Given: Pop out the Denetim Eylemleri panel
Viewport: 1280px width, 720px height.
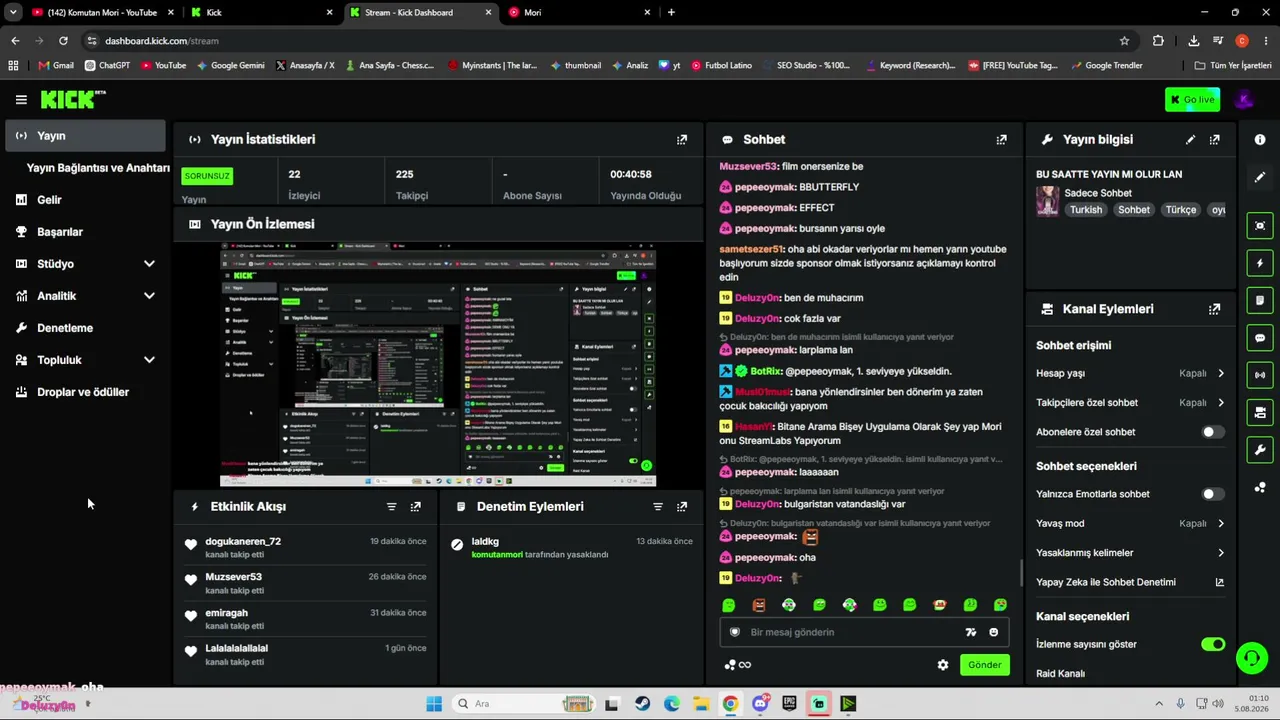Looking at the screenshot, I should pos(682,507).
